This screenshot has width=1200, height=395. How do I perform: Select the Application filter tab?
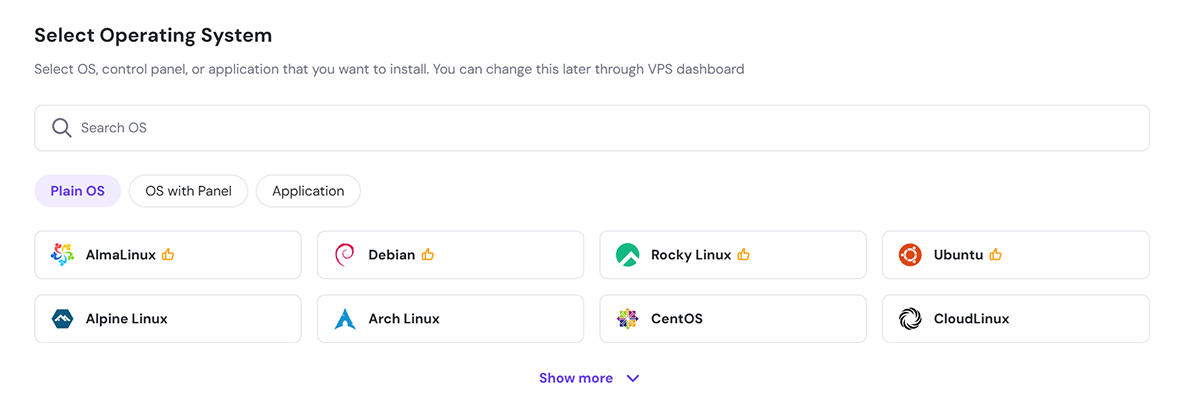(x=308, y=191)
